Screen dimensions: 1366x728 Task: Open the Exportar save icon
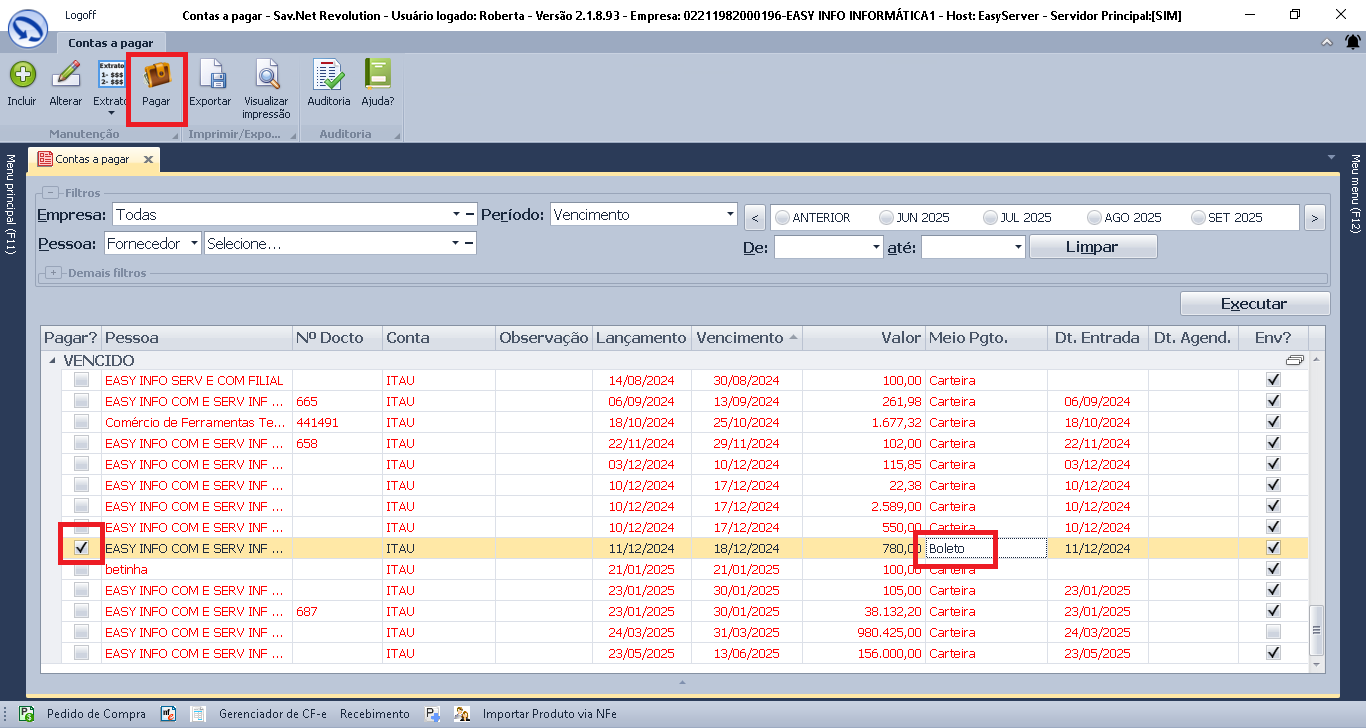(x=210, y=76)
